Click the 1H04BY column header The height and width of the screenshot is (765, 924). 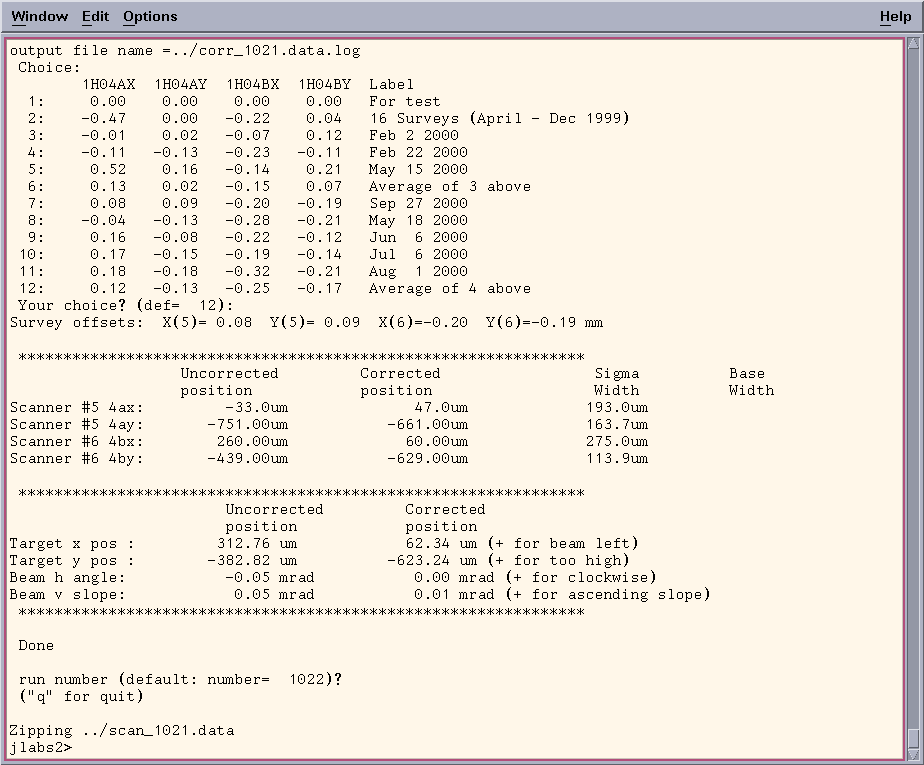(x=324, y=85)
